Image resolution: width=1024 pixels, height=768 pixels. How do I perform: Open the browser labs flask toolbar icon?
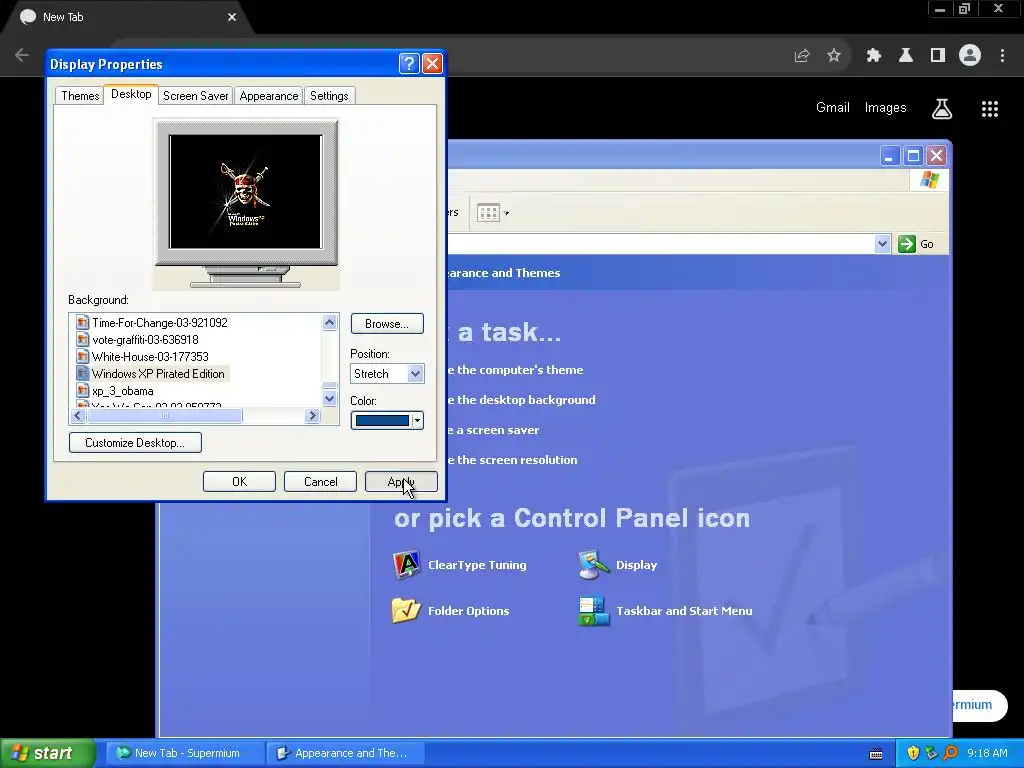click(x=906, y=56)
